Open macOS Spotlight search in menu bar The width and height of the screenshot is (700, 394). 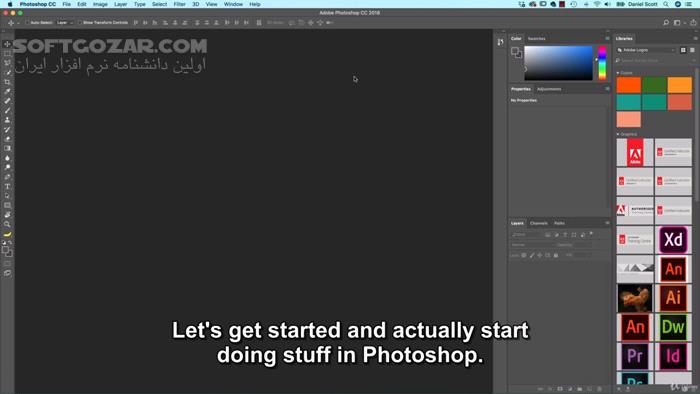(666, 4)
